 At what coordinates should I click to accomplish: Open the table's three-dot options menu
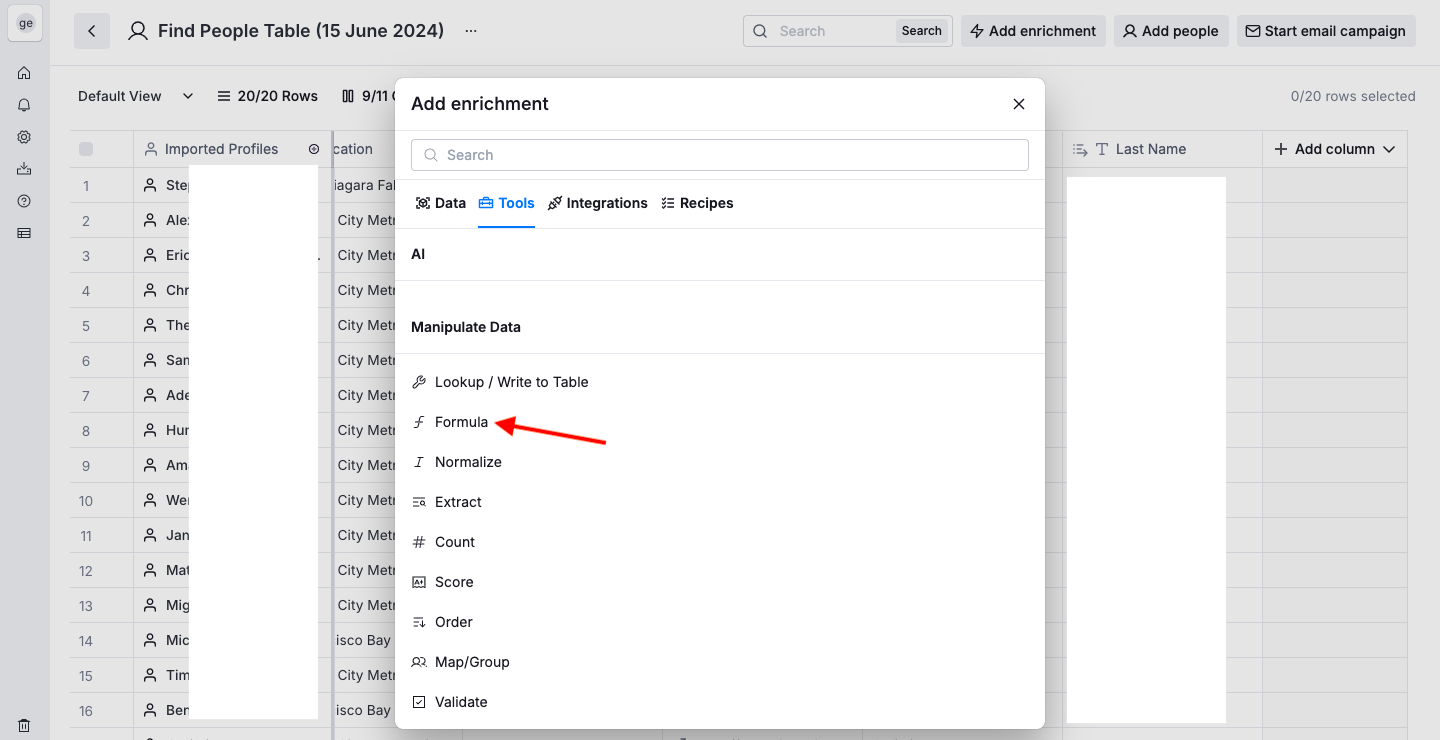click(x=471, y=31)
